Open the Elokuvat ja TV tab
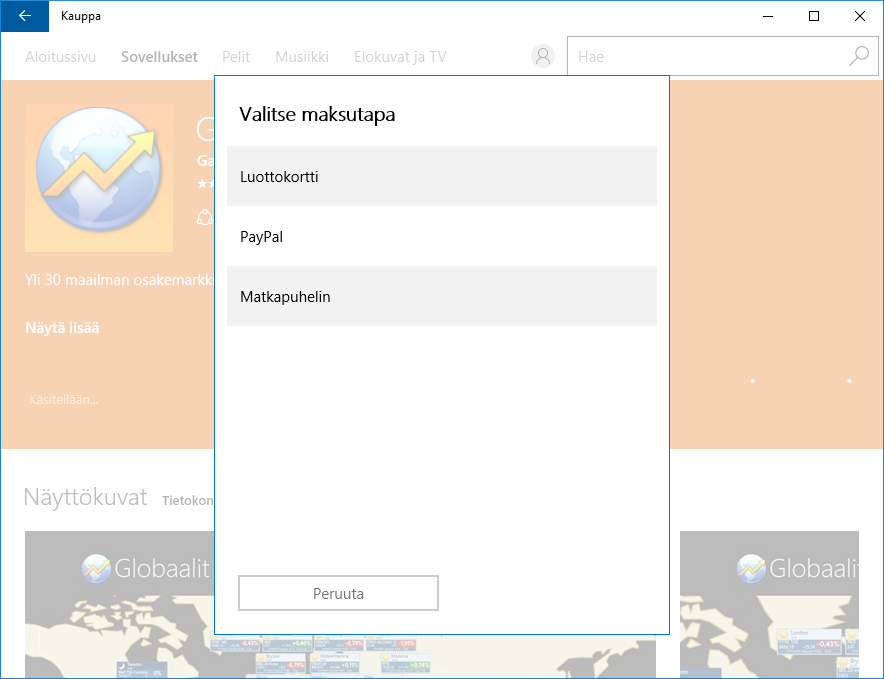Viewport: 884px width, 679px height. (400, 57)
